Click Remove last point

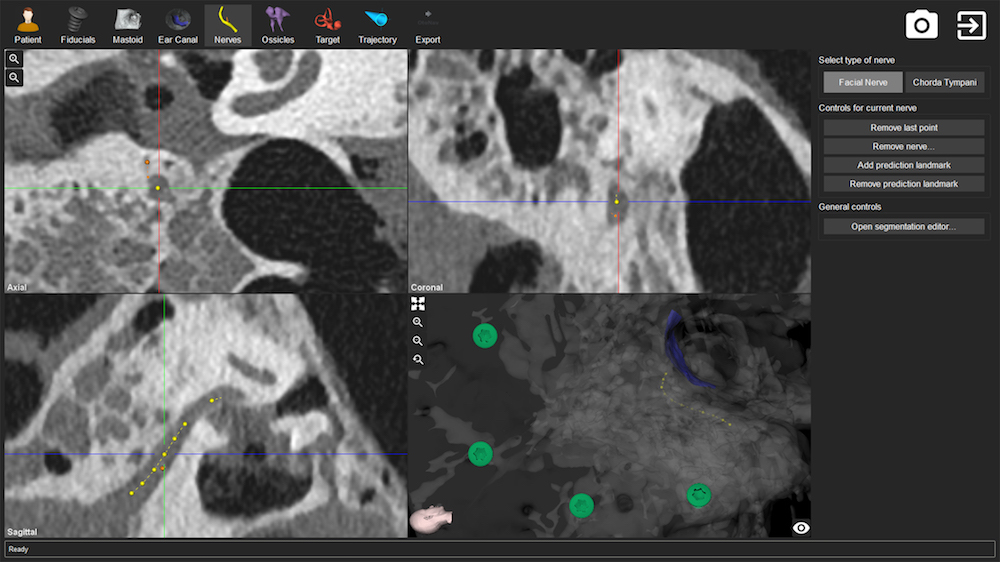pyautogui.click(x=904, y=128)
